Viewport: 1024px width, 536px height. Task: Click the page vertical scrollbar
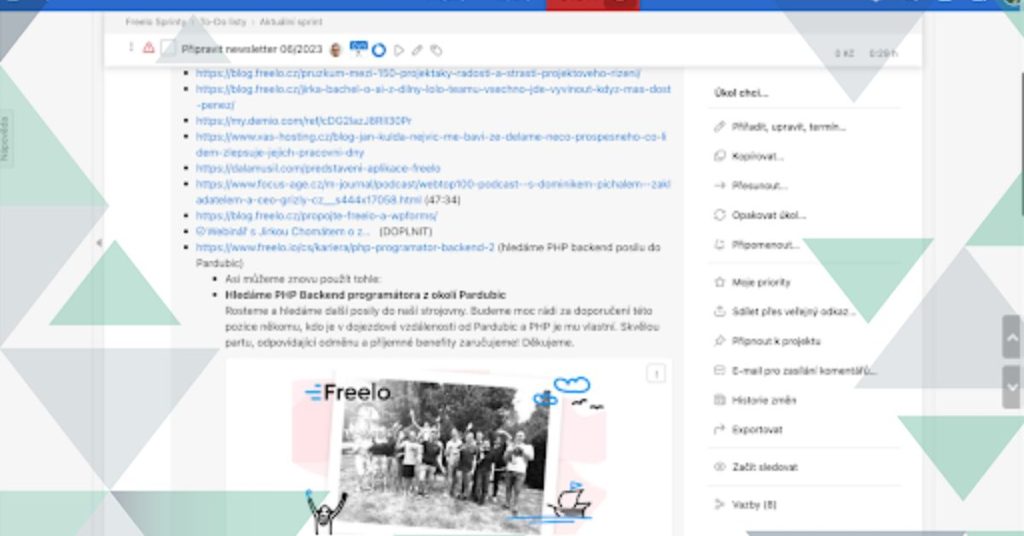[x=1021, y=144]
